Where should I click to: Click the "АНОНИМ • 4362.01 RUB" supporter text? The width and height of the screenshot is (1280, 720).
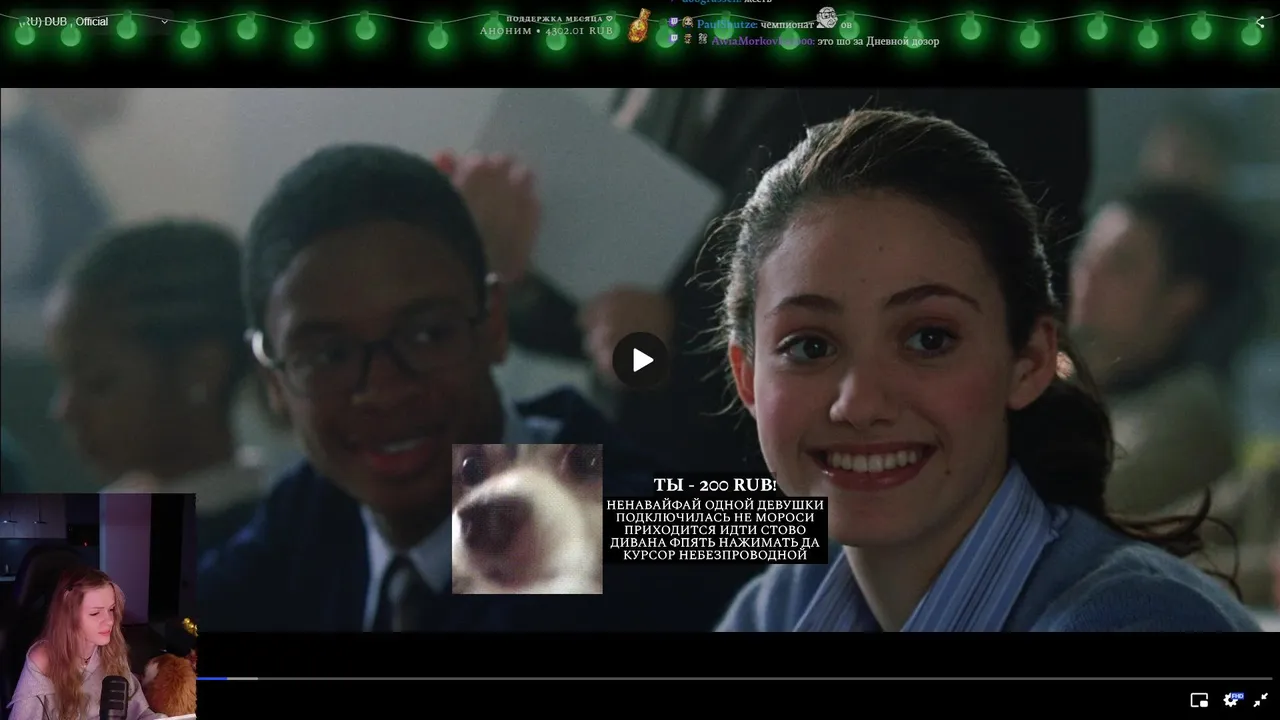pos(546,31)
